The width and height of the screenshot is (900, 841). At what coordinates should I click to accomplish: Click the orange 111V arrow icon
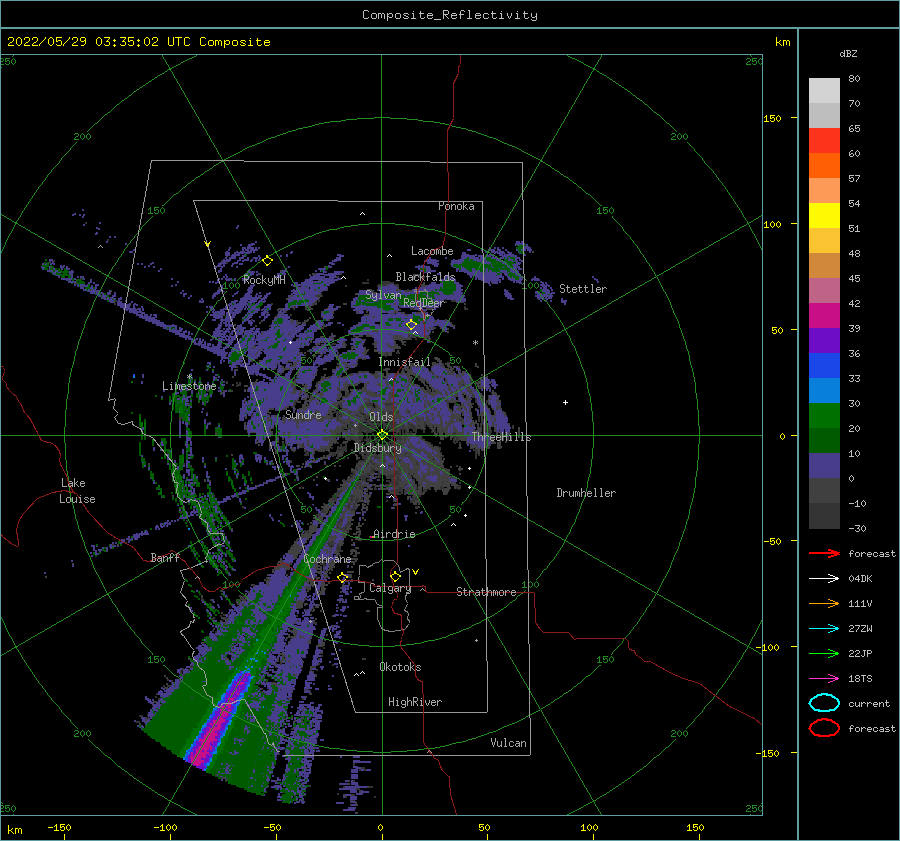pos(824,603)
